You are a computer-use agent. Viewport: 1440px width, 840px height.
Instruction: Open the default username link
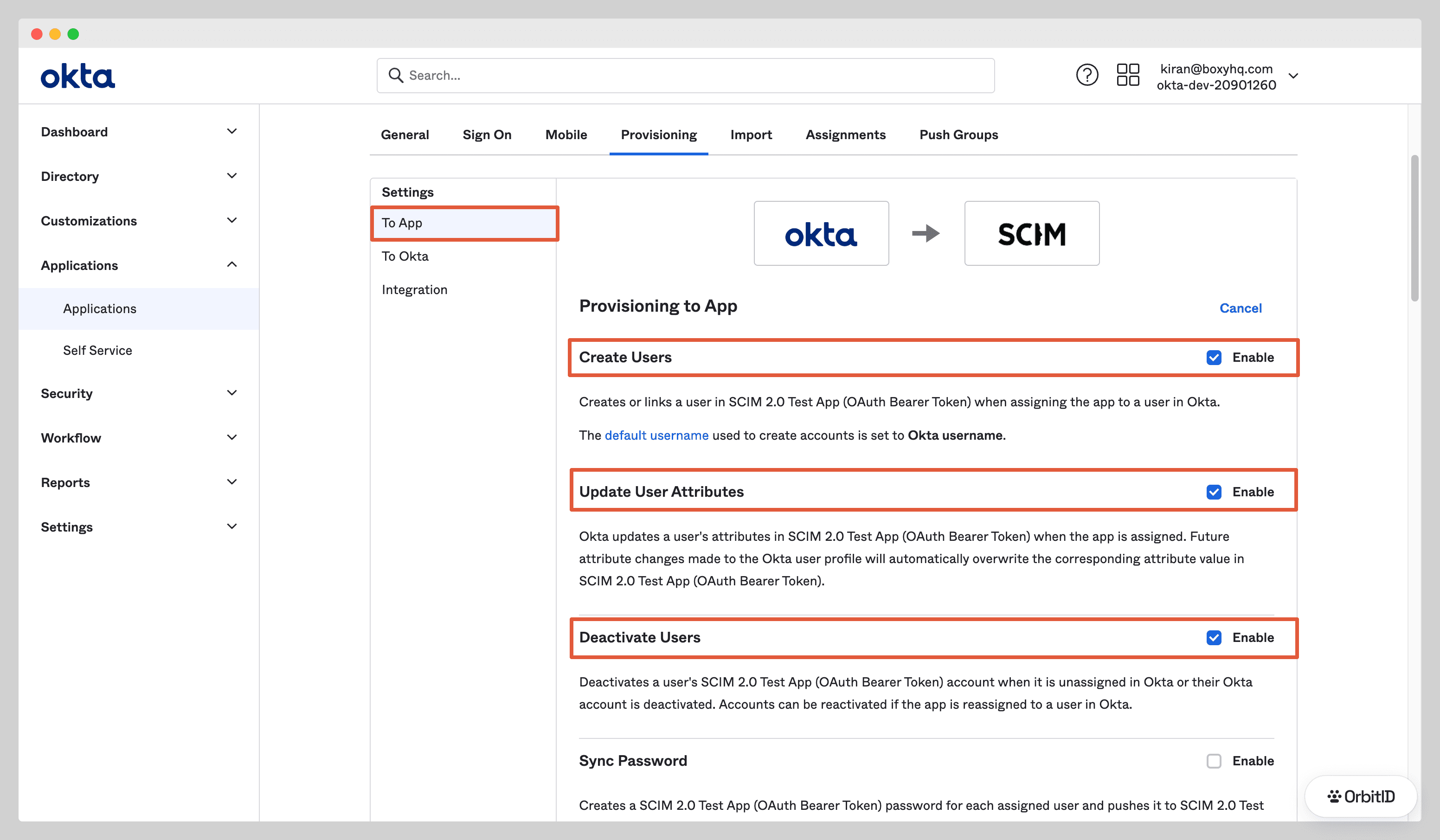pos(656,436)
